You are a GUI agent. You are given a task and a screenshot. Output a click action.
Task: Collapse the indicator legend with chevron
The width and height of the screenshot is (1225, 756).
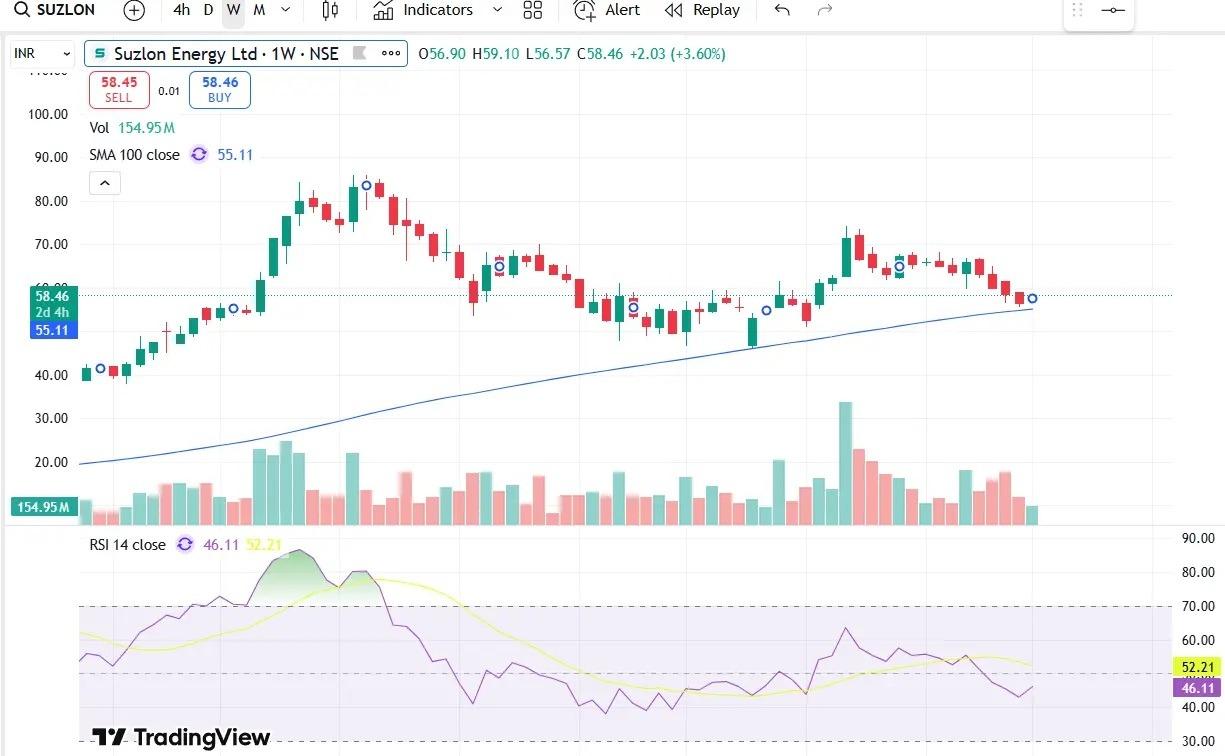(104, 183)
